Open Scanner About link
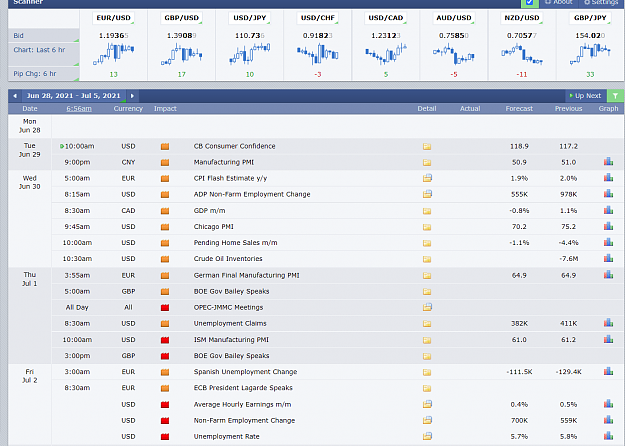The height and width of the screenshot is (446, 625). pyautogui.click(x=559, y=3)
